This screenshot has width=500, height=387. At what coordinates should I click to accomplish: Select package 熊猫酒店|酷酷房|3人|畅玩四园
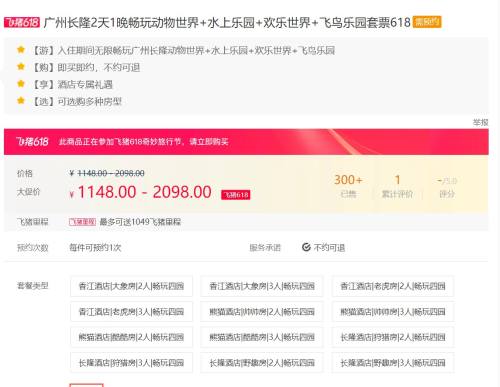(262, 337)
